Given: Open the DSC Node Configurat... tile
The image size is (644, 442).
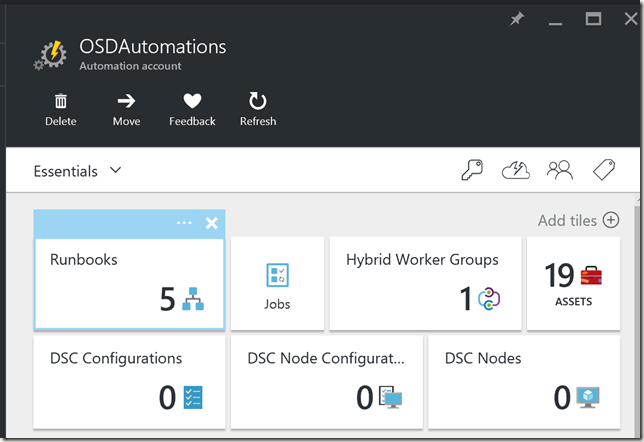Looking at the screenshot, I should coord(327,382).
